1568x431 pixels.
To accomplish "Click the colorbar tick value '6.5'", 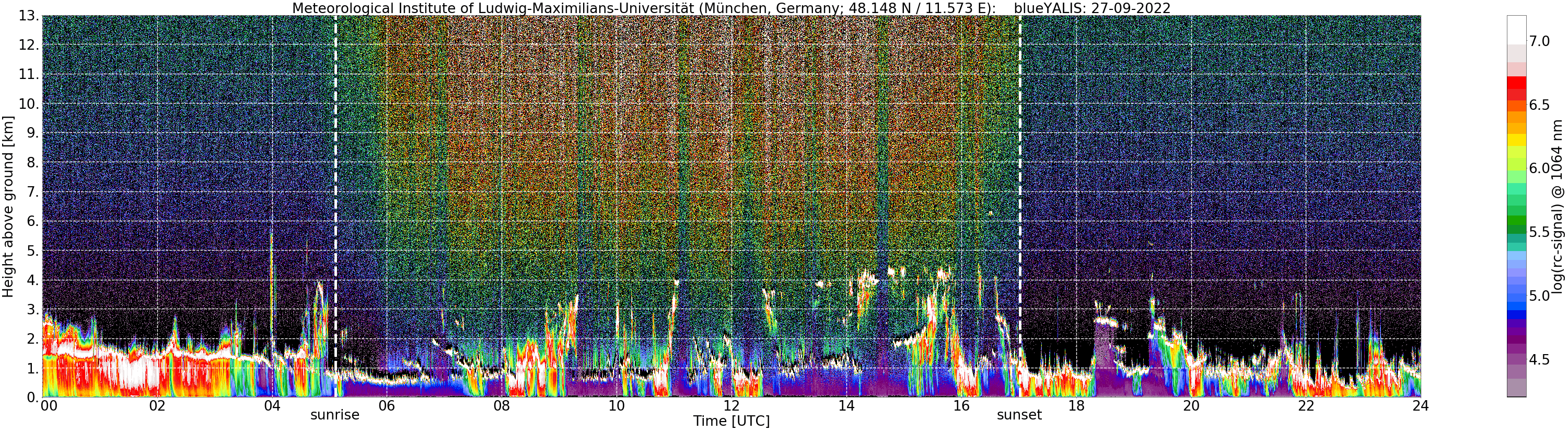I will 1540,105.
